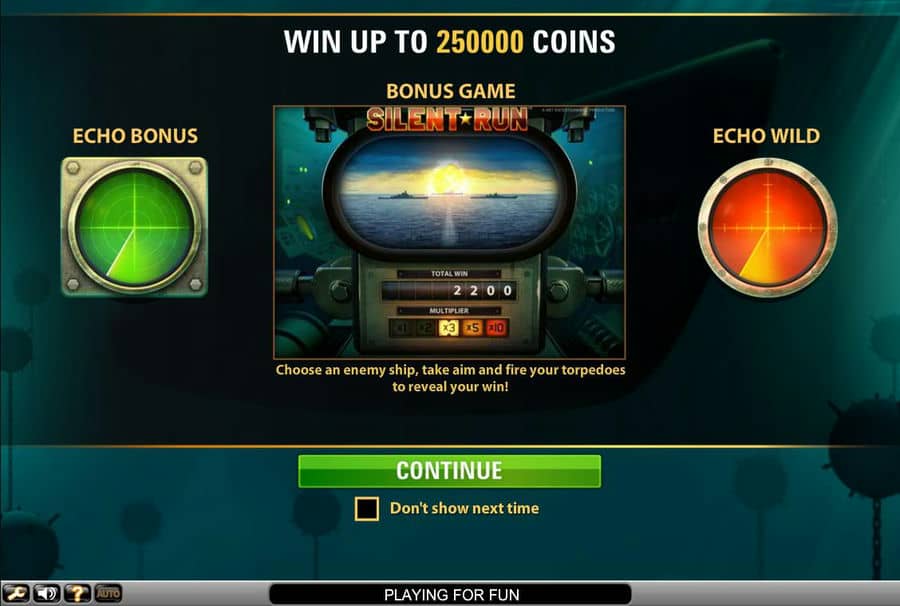
Task: Click the Win Up To 250000 Coins headline
Action: tap(449, 42)
